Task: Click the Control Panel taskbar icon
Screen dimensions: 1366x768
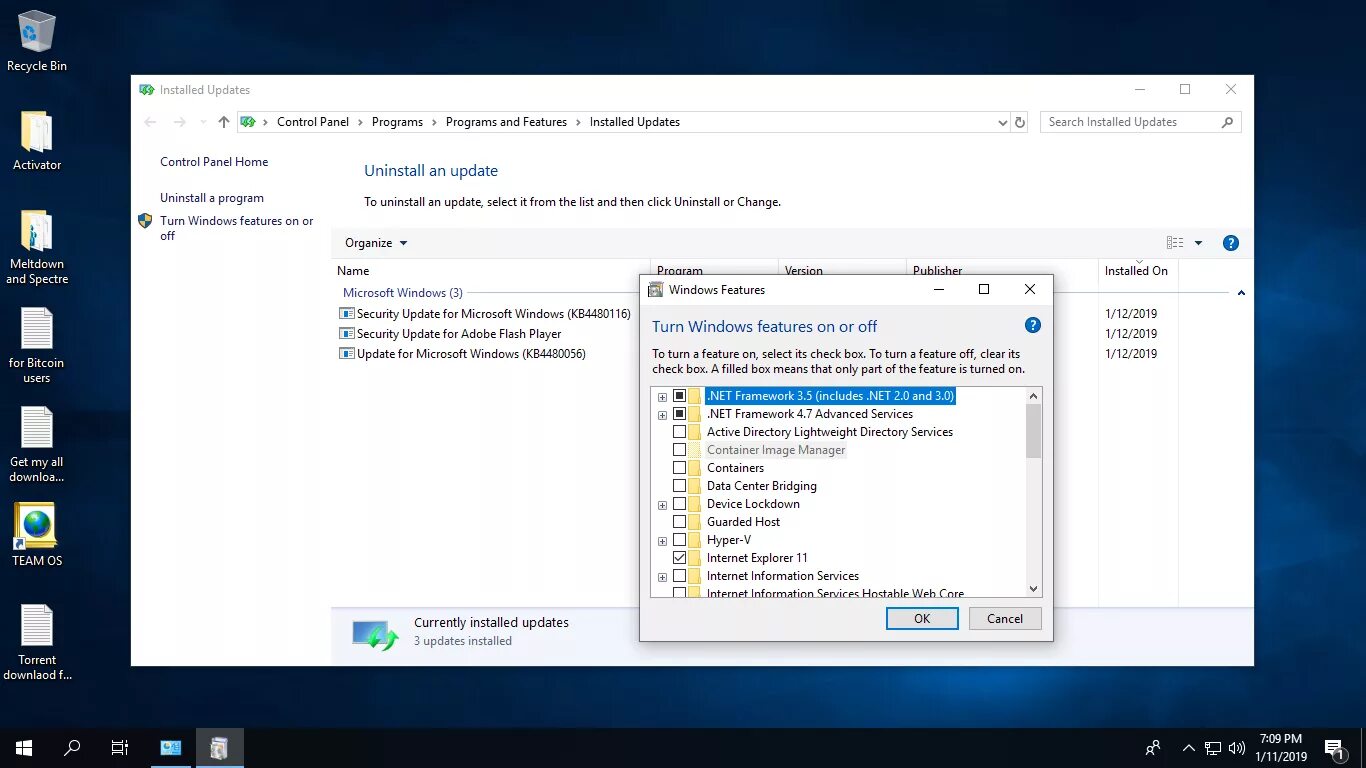Action: 171,748
